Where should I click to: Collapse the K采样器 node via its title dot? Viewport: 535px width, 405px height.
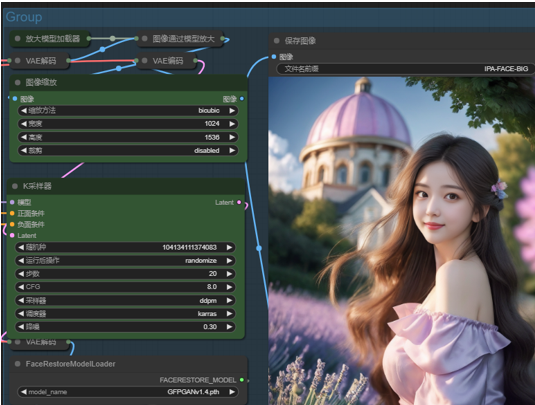click(x=15, y=186)
